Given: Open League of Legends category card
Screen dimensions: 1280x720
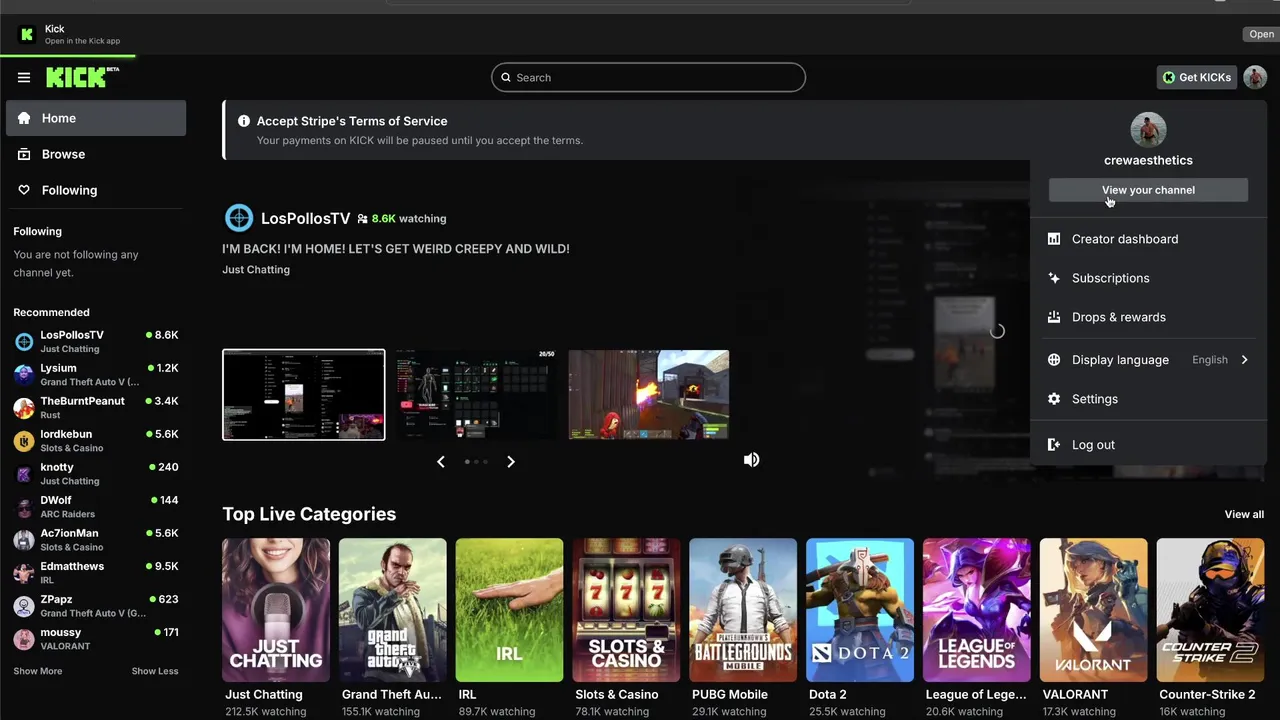Looking at the screenshot, I should pos(977,610).
